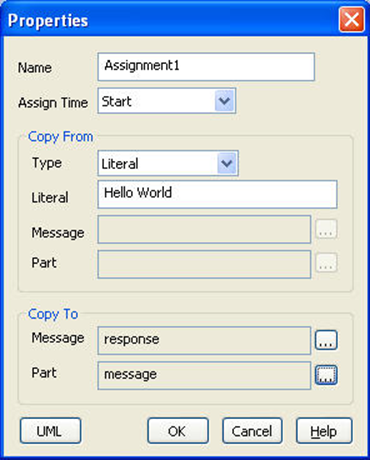Click the Literal field containing Hello World
The height and width of the screenshot is (460, 370).
pyautogui.click(x=217, y=194)
